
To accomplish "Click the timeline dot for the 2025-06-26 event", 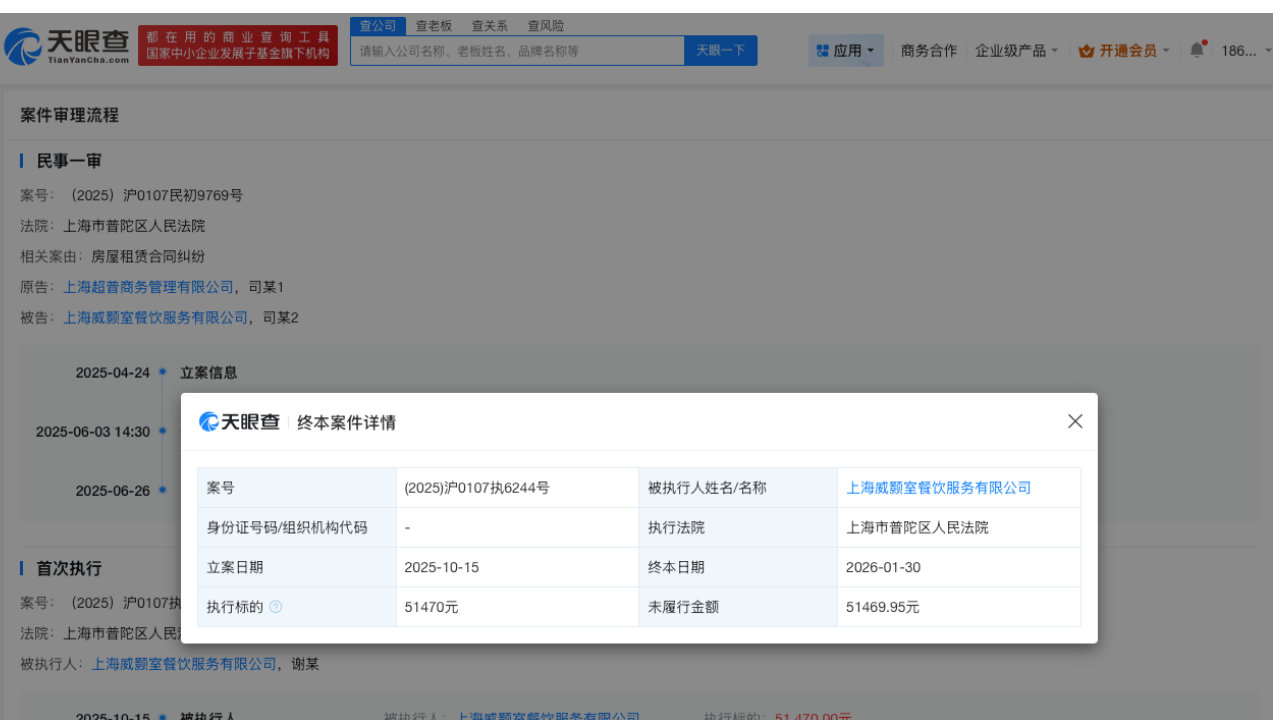I will (161, 491).
